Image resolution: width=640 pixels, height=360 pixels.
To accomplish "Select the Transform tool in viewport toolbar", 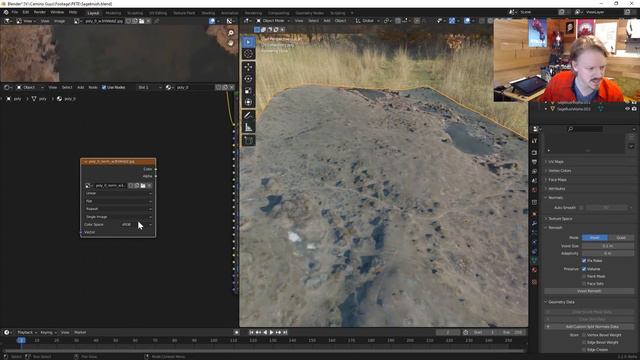I will click(x=248, y=102).
